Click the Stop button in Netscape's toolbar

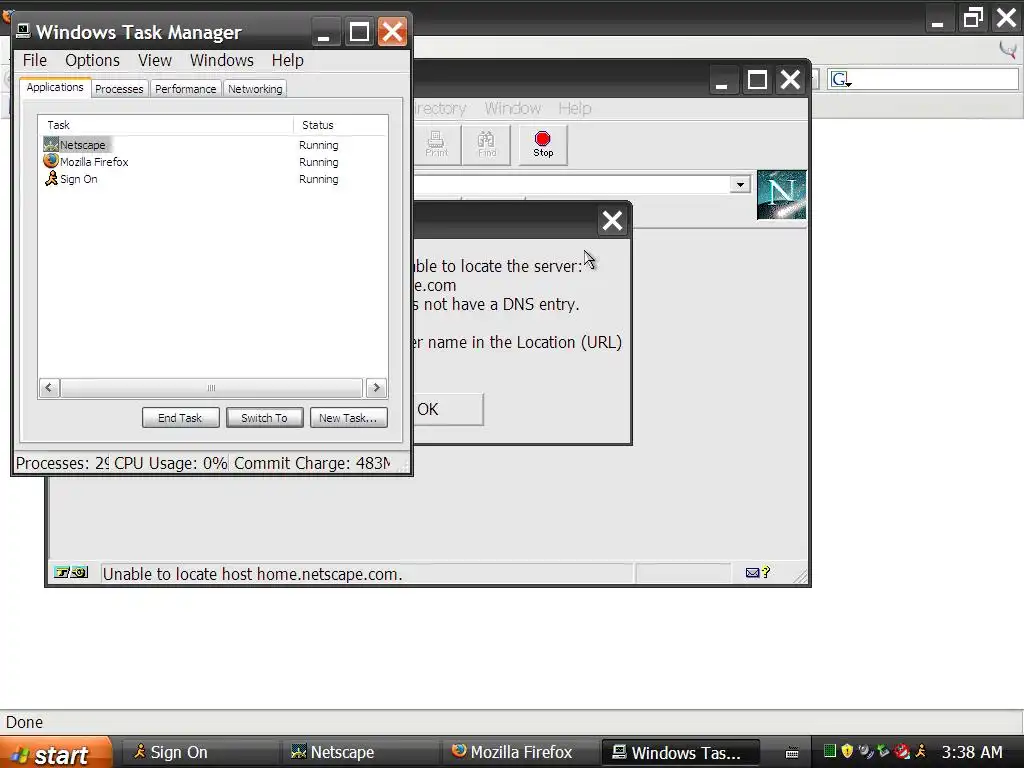[543, 144]
